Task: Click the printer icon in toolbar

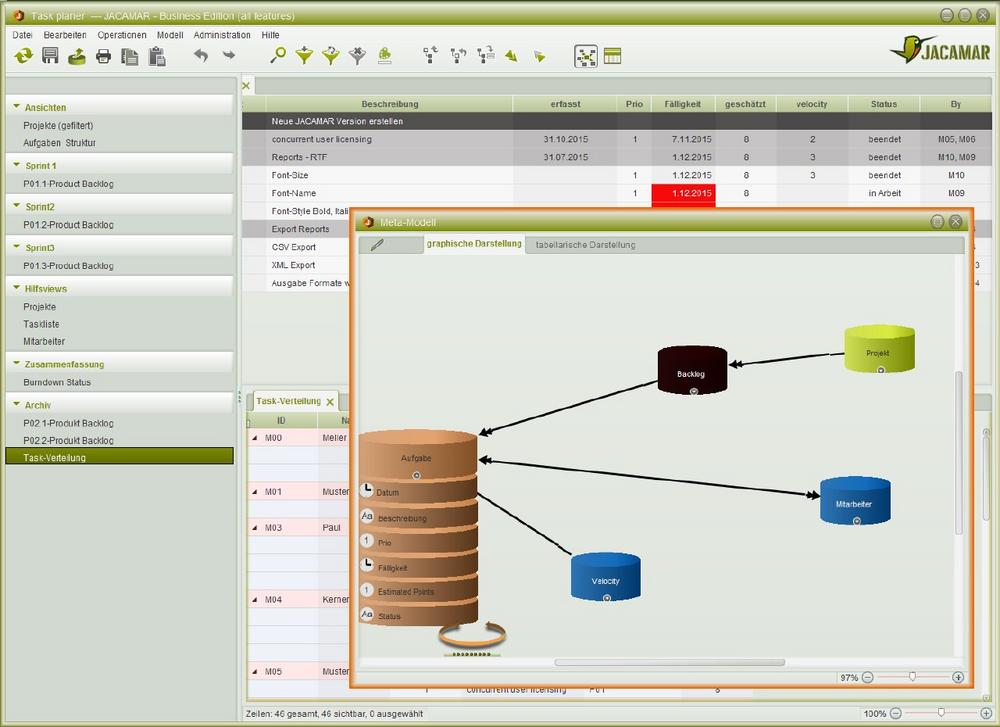Action: pos(103,57)
